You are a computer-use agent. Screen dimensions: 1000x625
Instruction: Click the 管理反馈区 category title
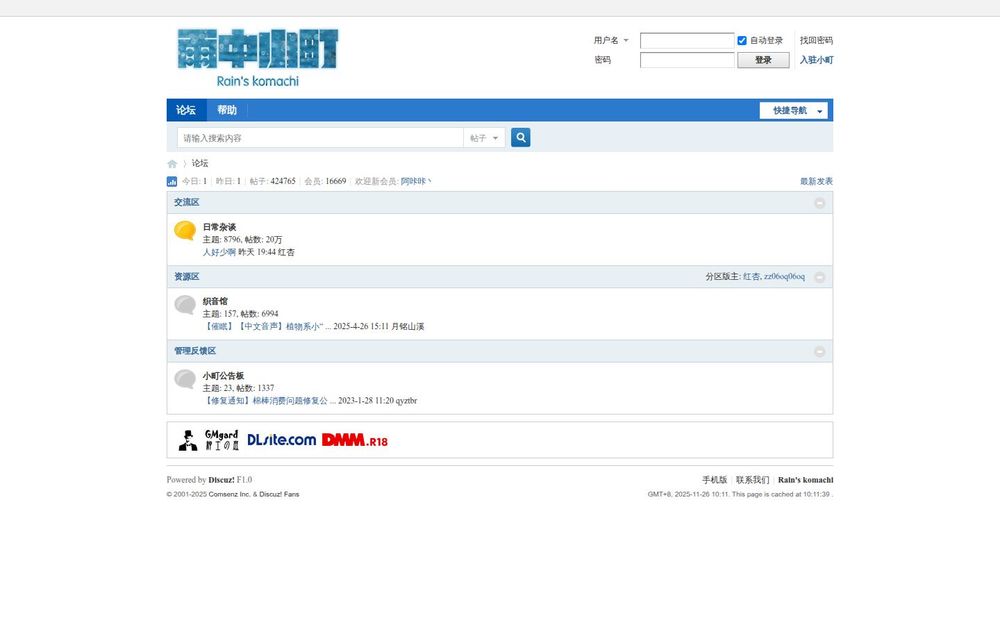point(195,351)
